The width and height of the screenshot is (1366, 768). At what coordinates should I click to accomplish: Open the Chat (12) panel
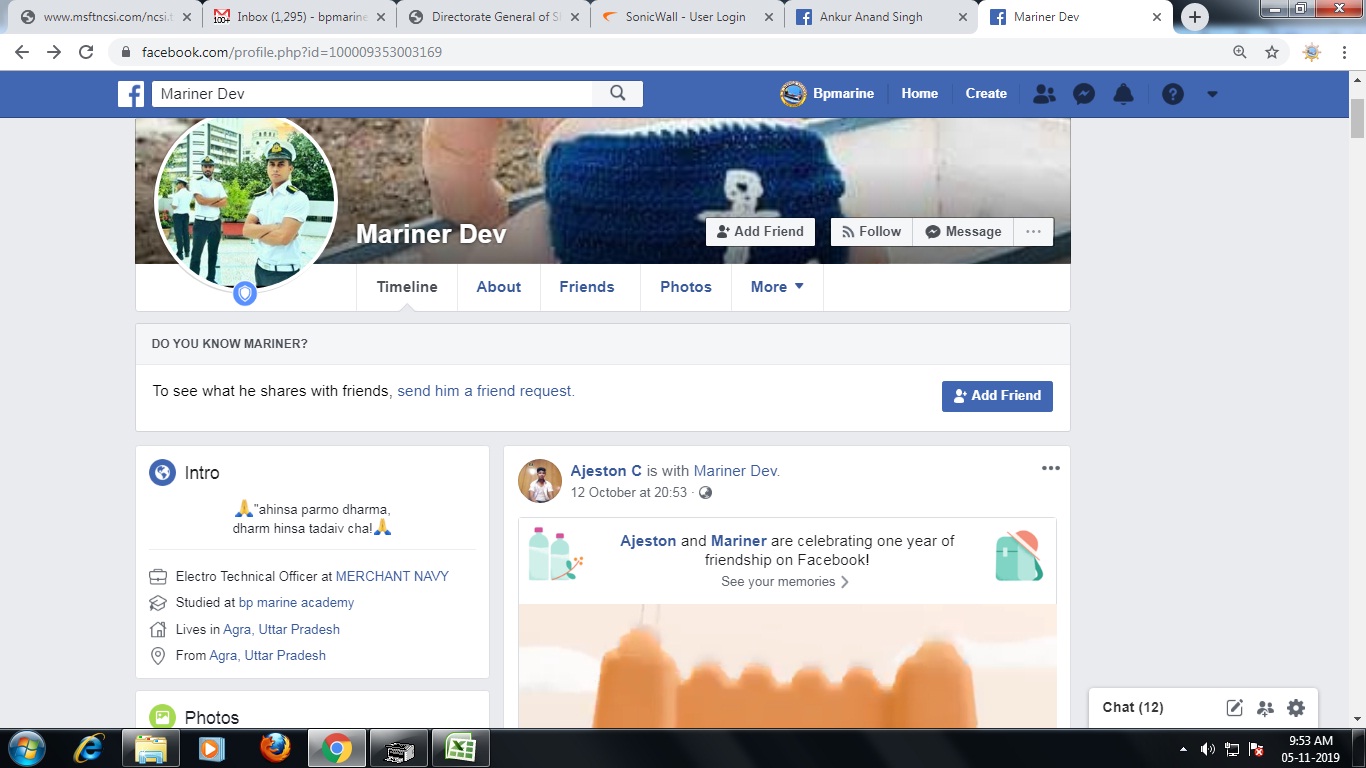pos(1133,707)
